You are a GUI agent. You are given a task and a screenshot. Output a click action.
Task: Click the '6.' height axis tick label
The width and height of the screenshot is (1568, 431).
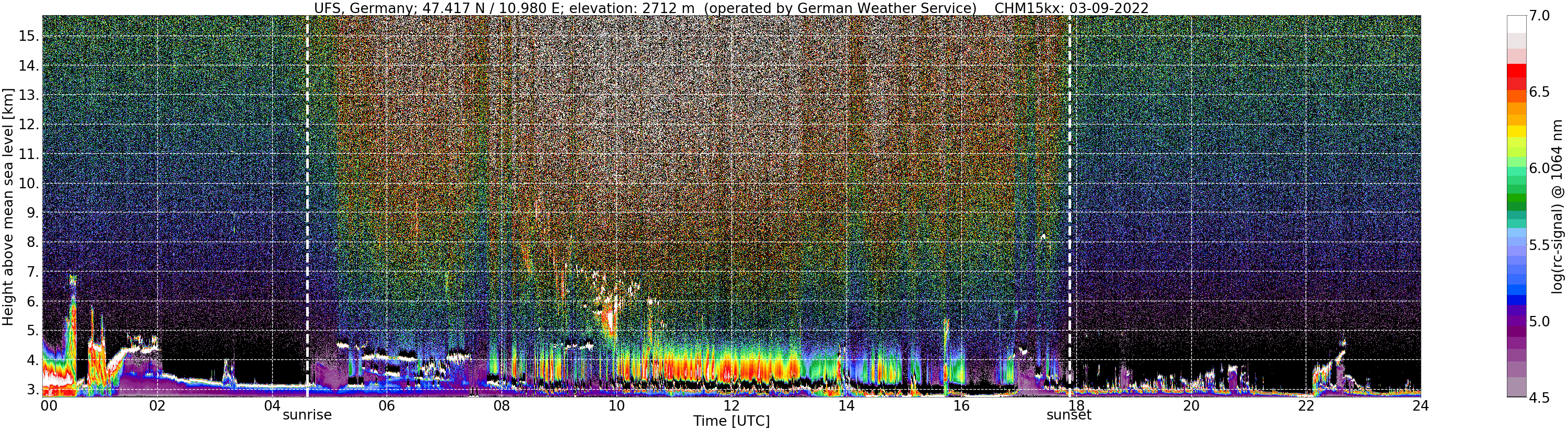click(x=33, y=301)
